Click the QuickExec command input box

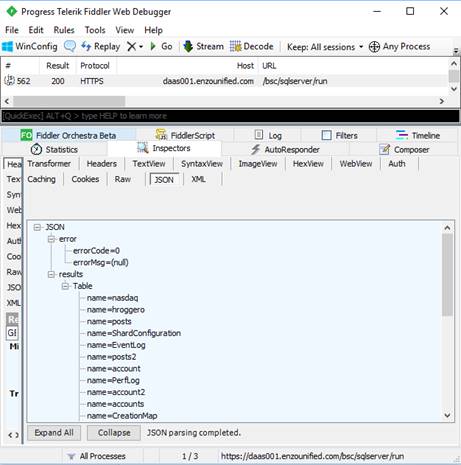point(230,116)
